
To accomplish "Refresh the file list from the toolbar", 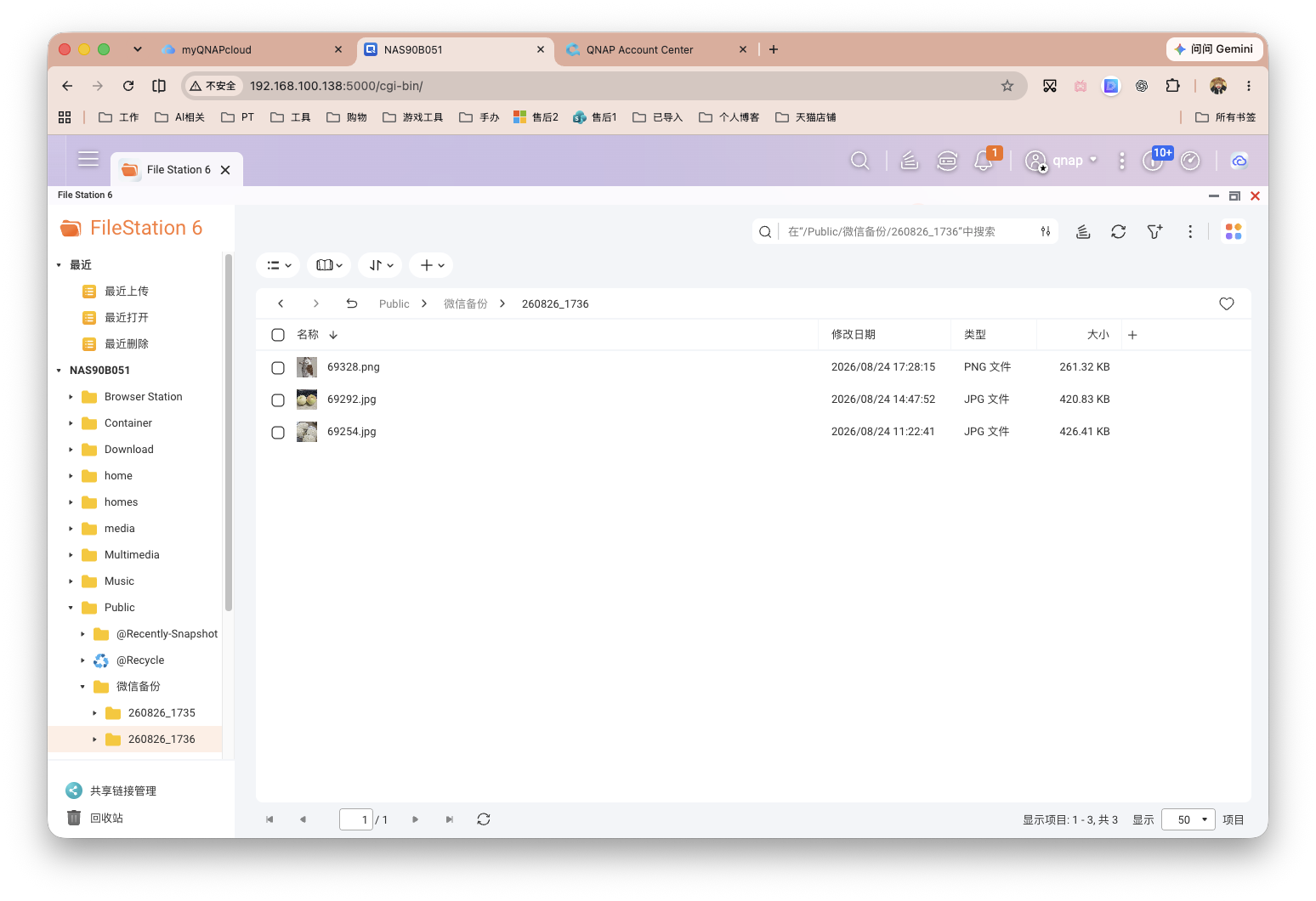I will [1119, 231].
